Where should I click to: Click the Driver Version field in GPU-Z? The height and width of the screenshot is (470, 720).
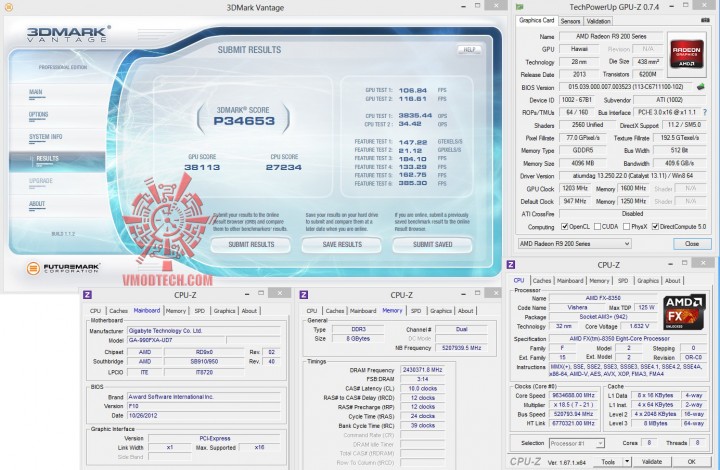[x=633, y=176]
